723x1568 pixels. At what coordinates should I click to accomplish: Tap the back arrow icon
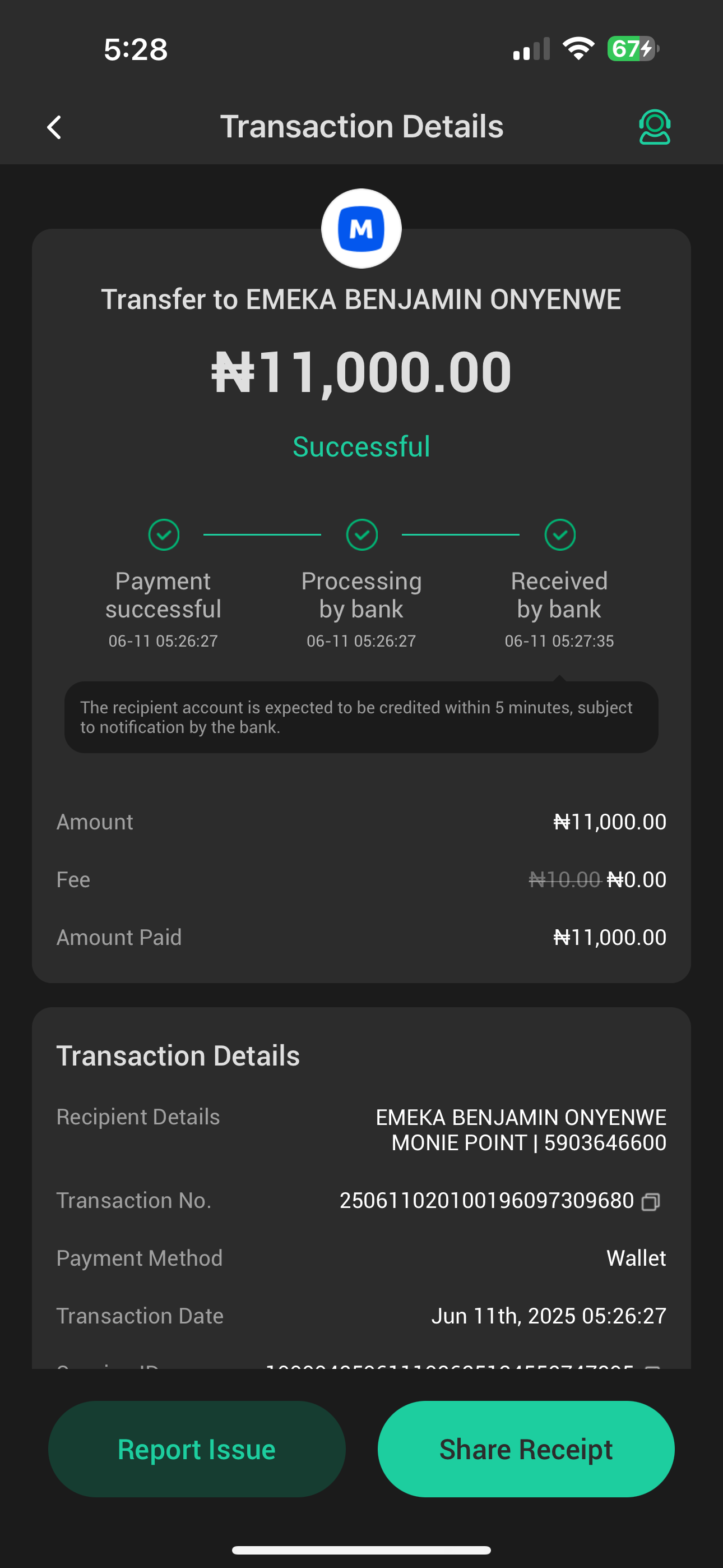point(54,127)
